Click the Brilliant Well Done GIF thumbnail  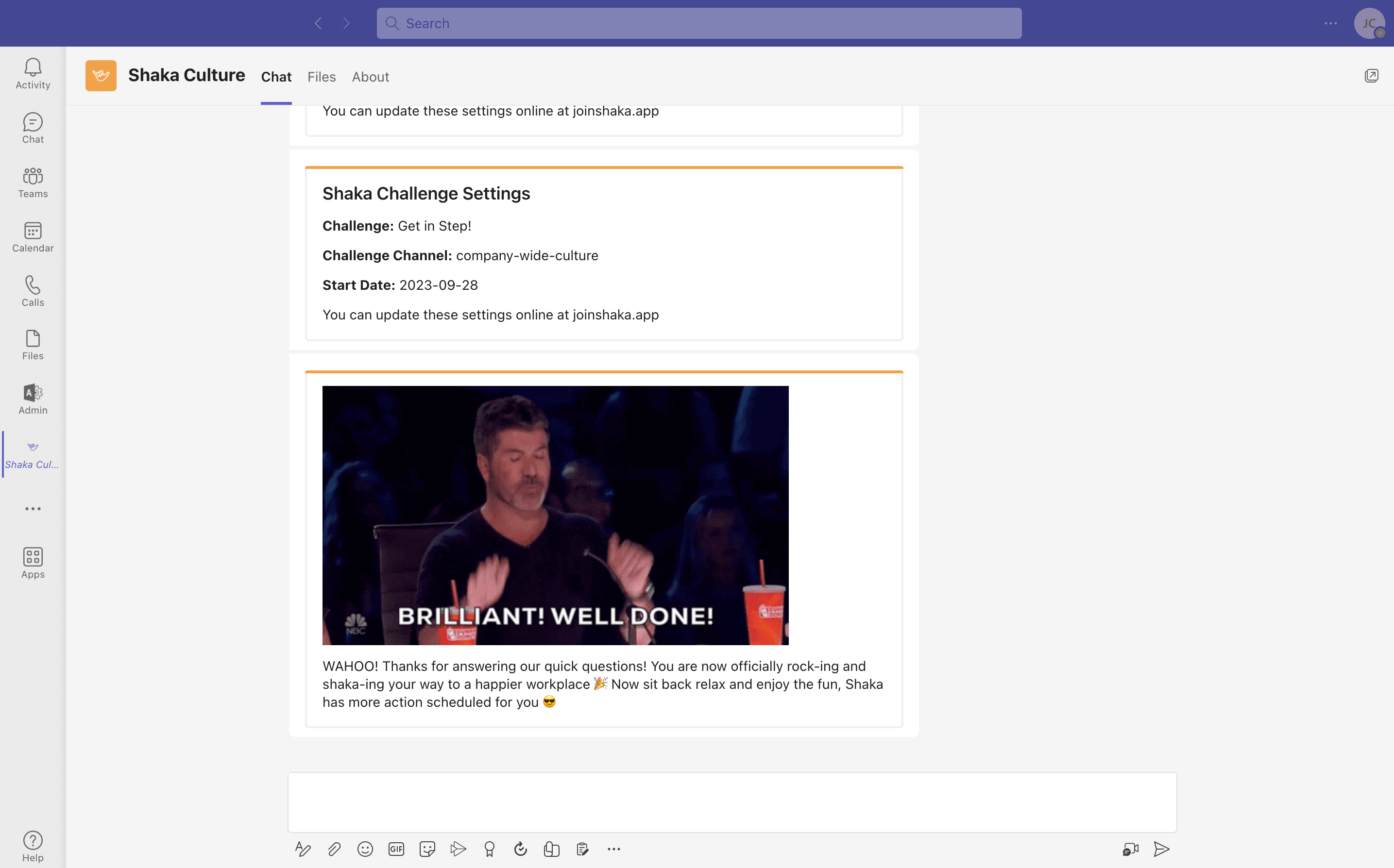(x=556, y=515)
